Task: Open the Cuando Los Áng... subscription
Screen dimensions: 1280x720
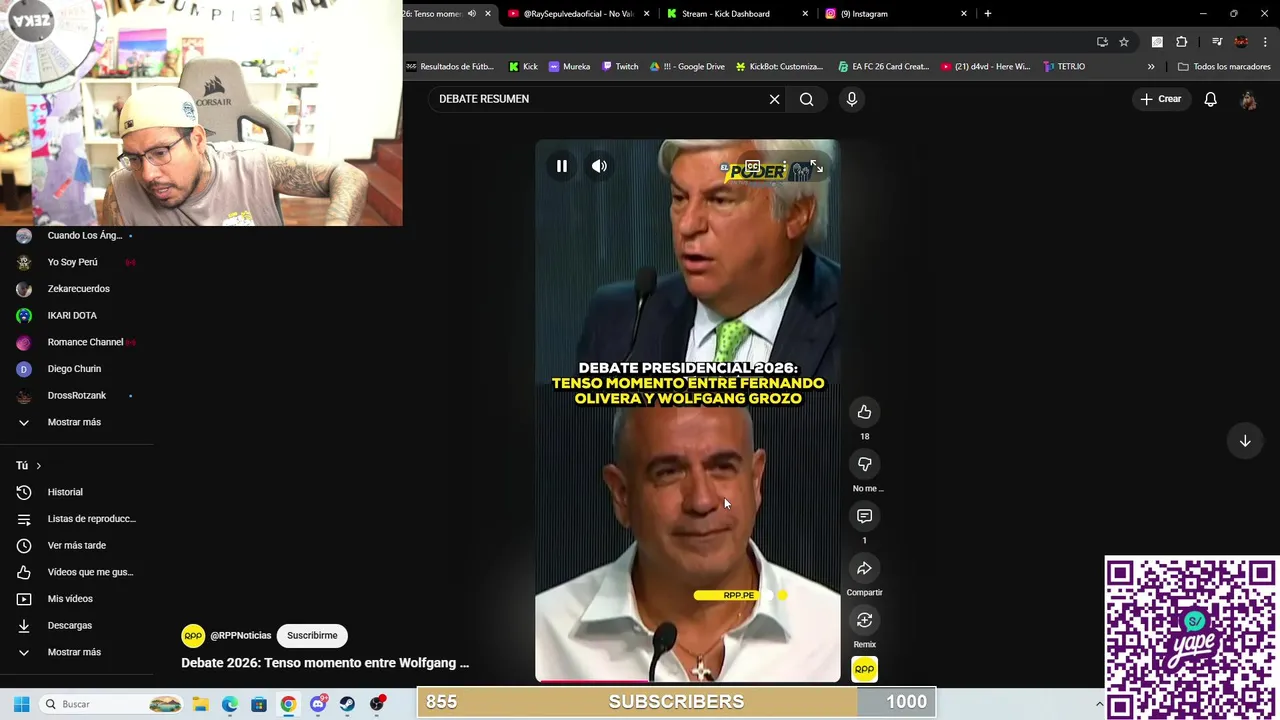Action: [76, 235]
